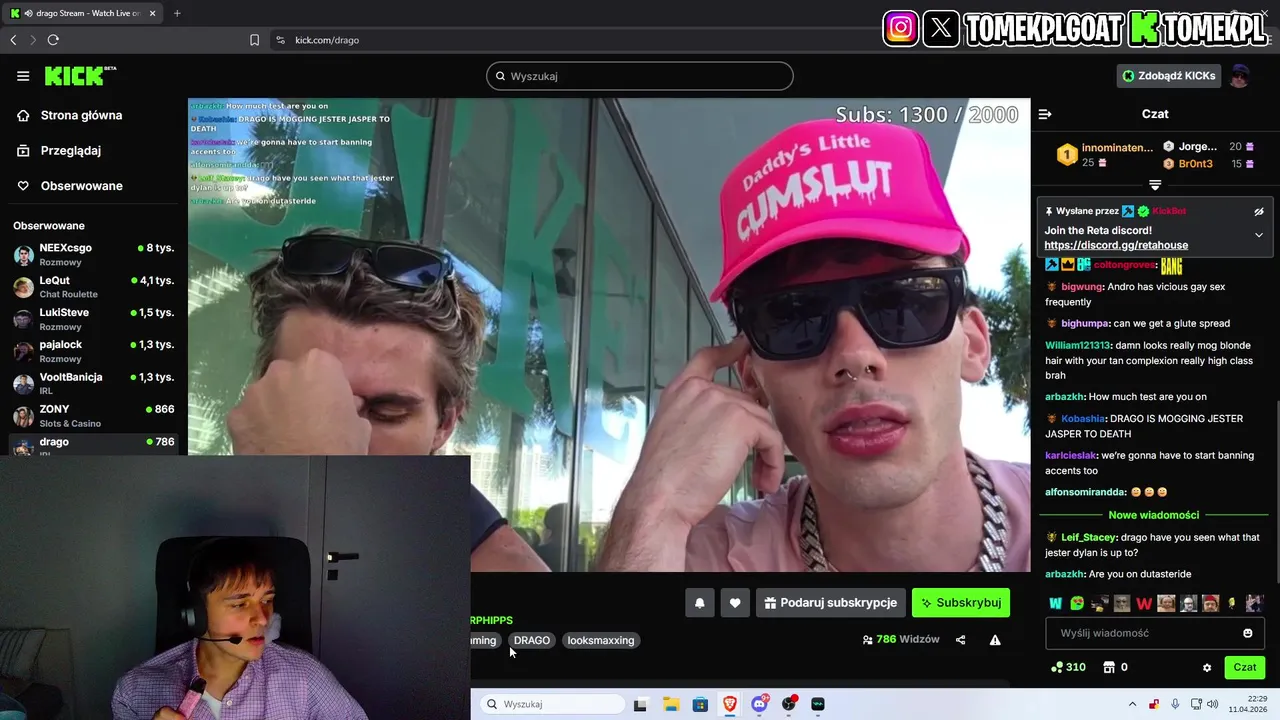1280x720 pixels.
Task: Click the Zdobądź KICKs button
Action: [1169, 76]
